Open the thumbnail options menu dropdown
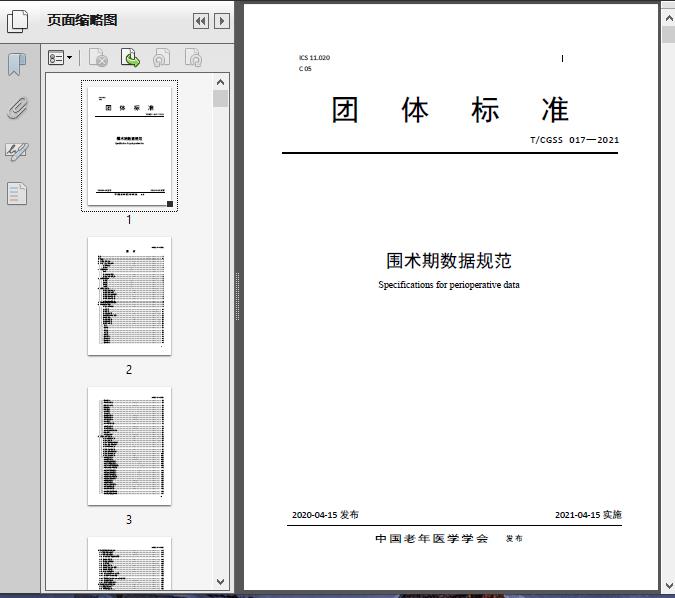Image resolution: width=675 pixels, height=598 pixels. pyautogui.click(x=60, y=58)
